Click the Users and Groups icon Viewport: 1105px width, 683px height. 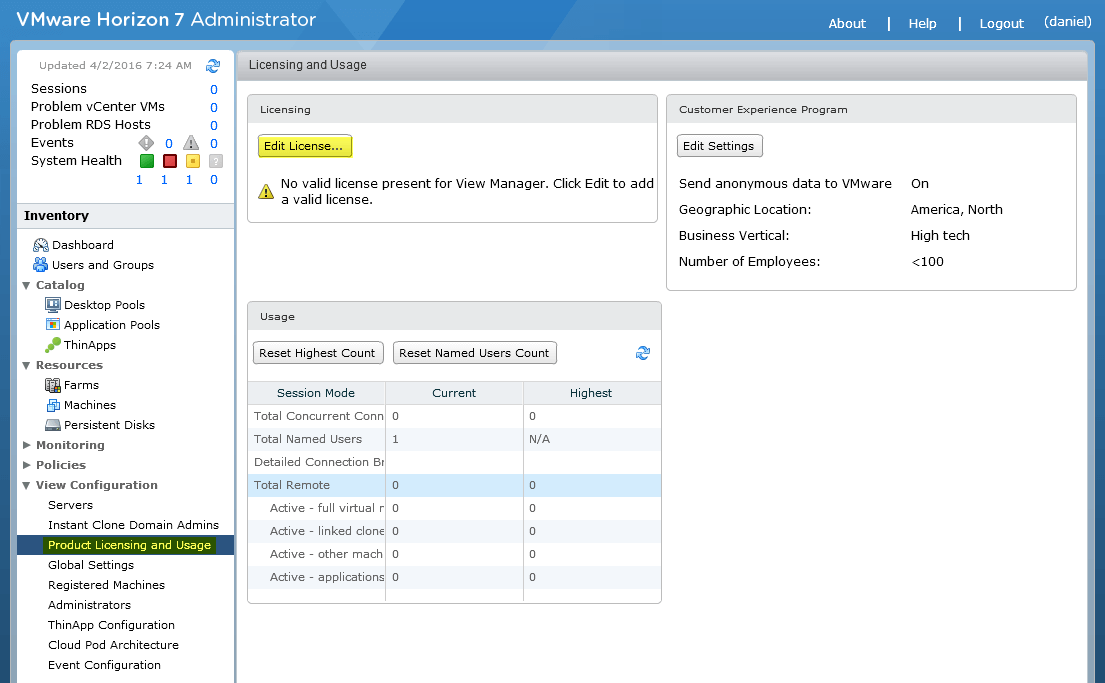coord(40,264)
